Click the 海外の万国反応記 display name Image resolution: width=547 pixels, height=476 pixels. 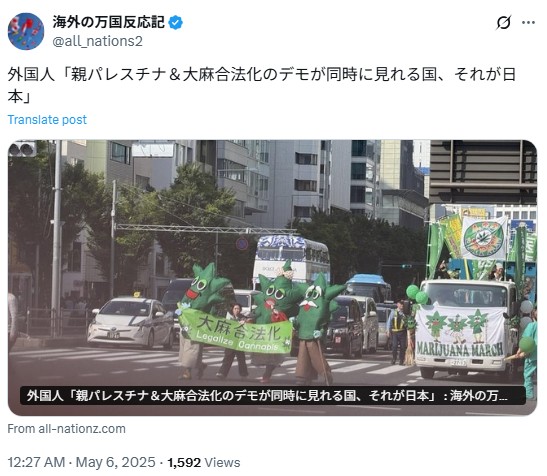108,22
